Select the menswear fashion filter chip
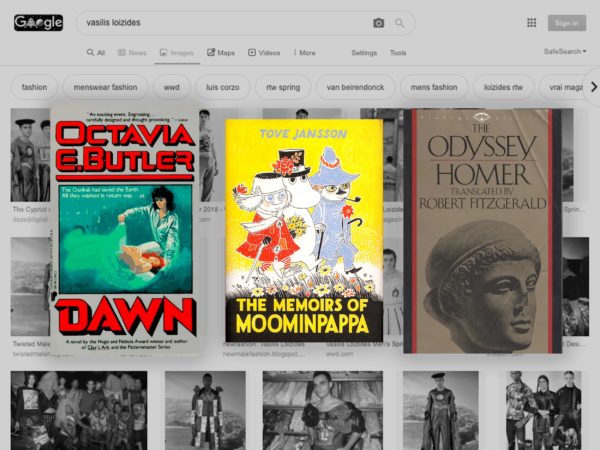This screenshot has height=450, width=600. pos(105,87)
